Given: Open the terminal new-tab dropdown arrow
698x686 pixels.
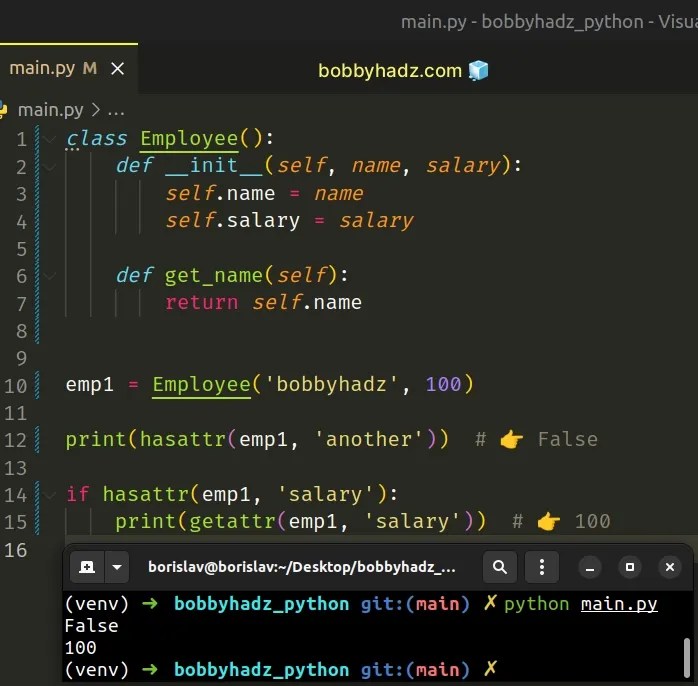Looking at the screenshot, I should click(117, 567).
